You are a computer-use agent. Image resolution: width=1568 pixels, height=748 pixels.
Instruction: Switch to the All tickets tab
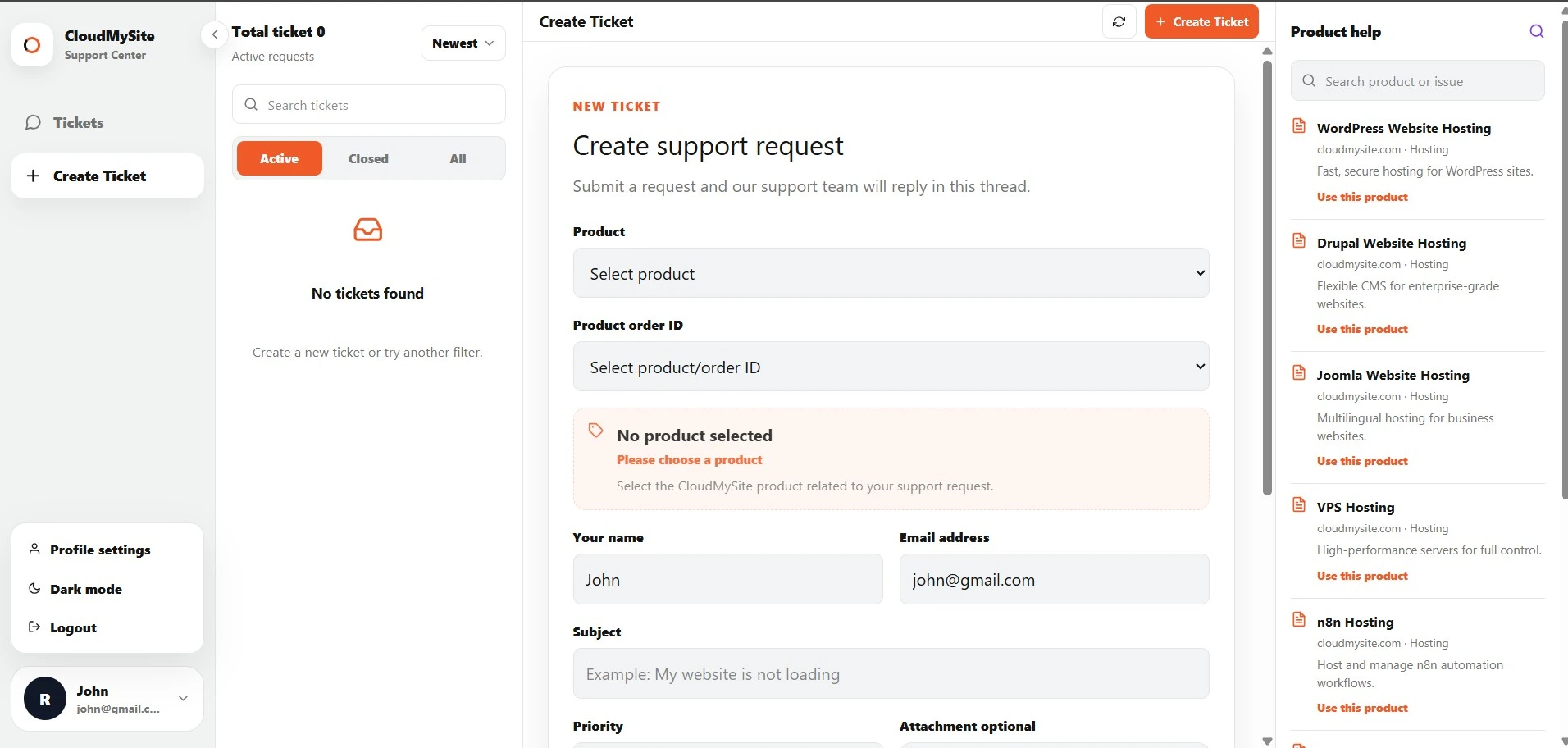click(458, 158)
